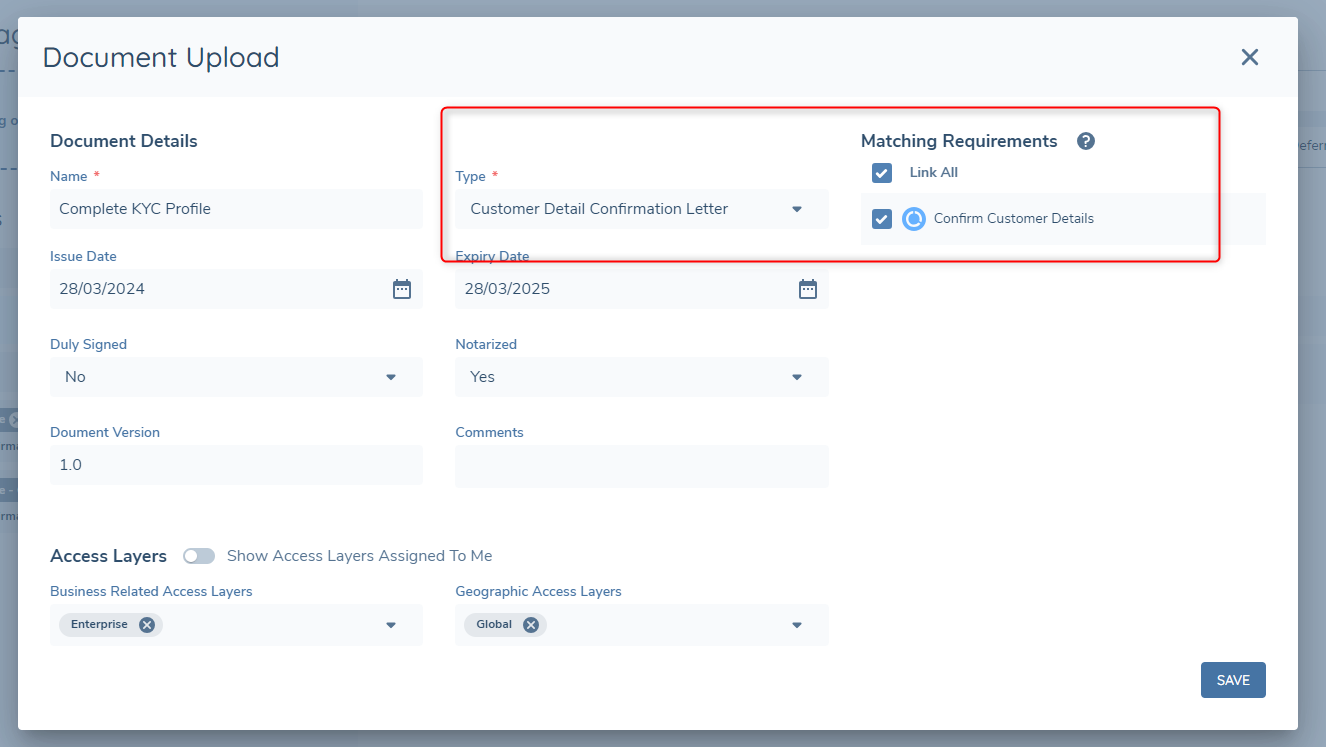
Task: Toggle Show Access Layers Assigned To Me
Action: (x=199, y=556)
